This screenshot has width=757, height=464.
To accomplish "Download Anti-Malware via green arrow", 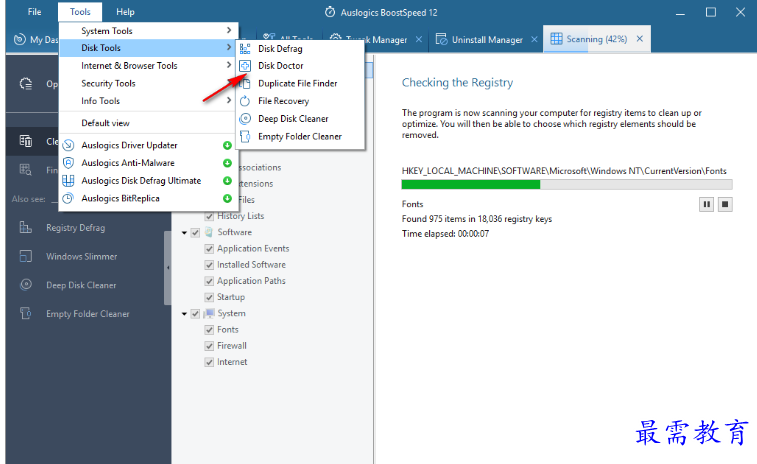I will click(x=227, y=163).
